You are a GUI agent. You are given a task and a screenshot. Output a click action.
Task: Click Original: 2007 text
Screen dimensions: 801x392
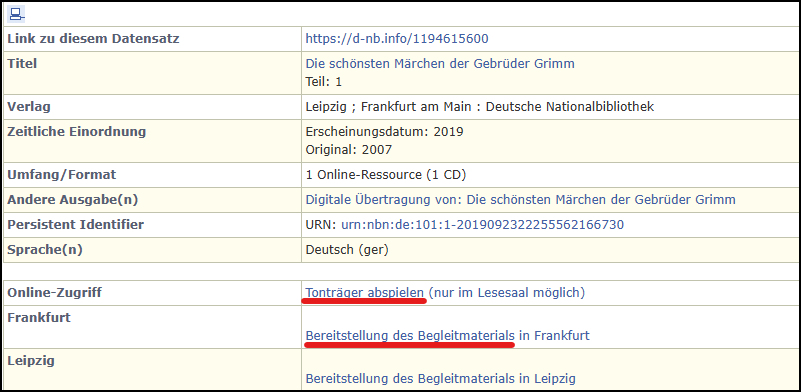click(348, 150)
